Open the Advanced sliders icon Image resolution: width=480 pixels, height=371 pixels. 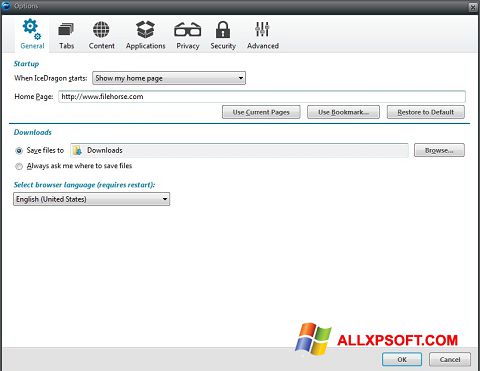[x=262, y=29]
